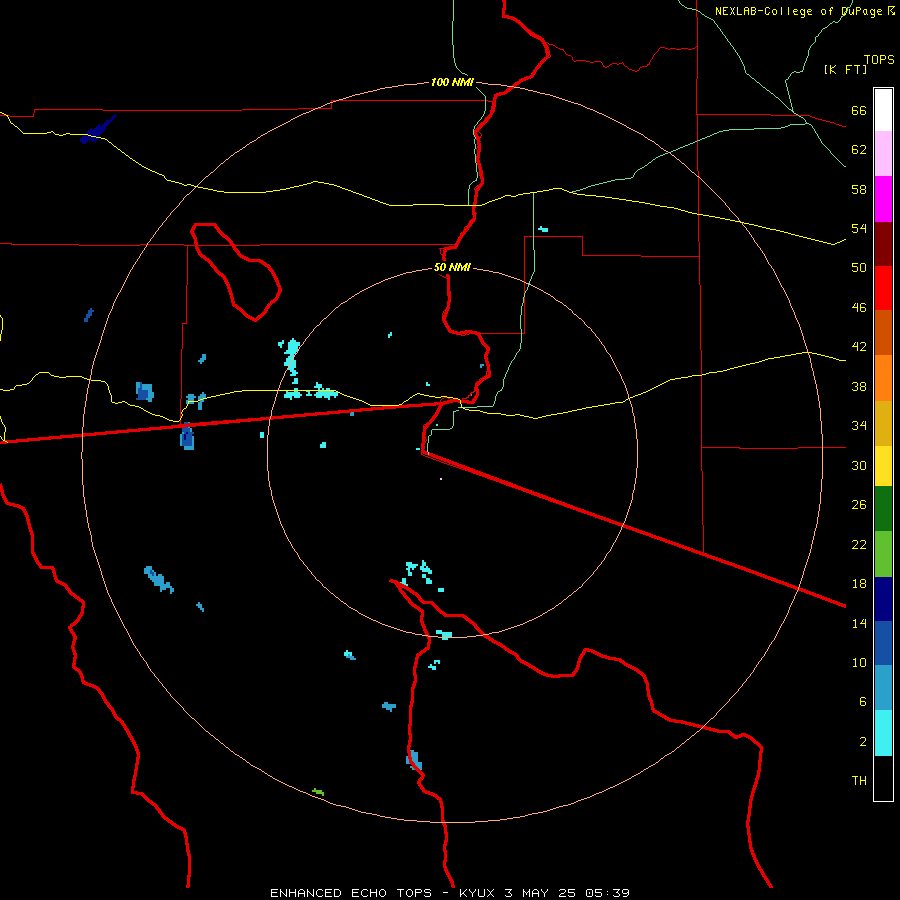The image size is (900, 900).
Task: Click the ENHANCED ECHO TOPS caption
Action: coord(351,893)
